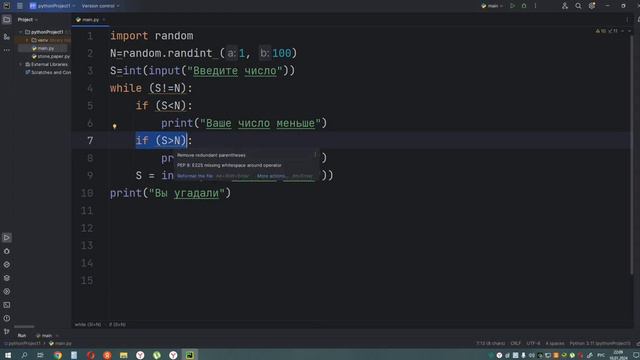Screen dimensions: 640x360
Task: Select the Run tab at the bottom
Action: tap(22, 336)
